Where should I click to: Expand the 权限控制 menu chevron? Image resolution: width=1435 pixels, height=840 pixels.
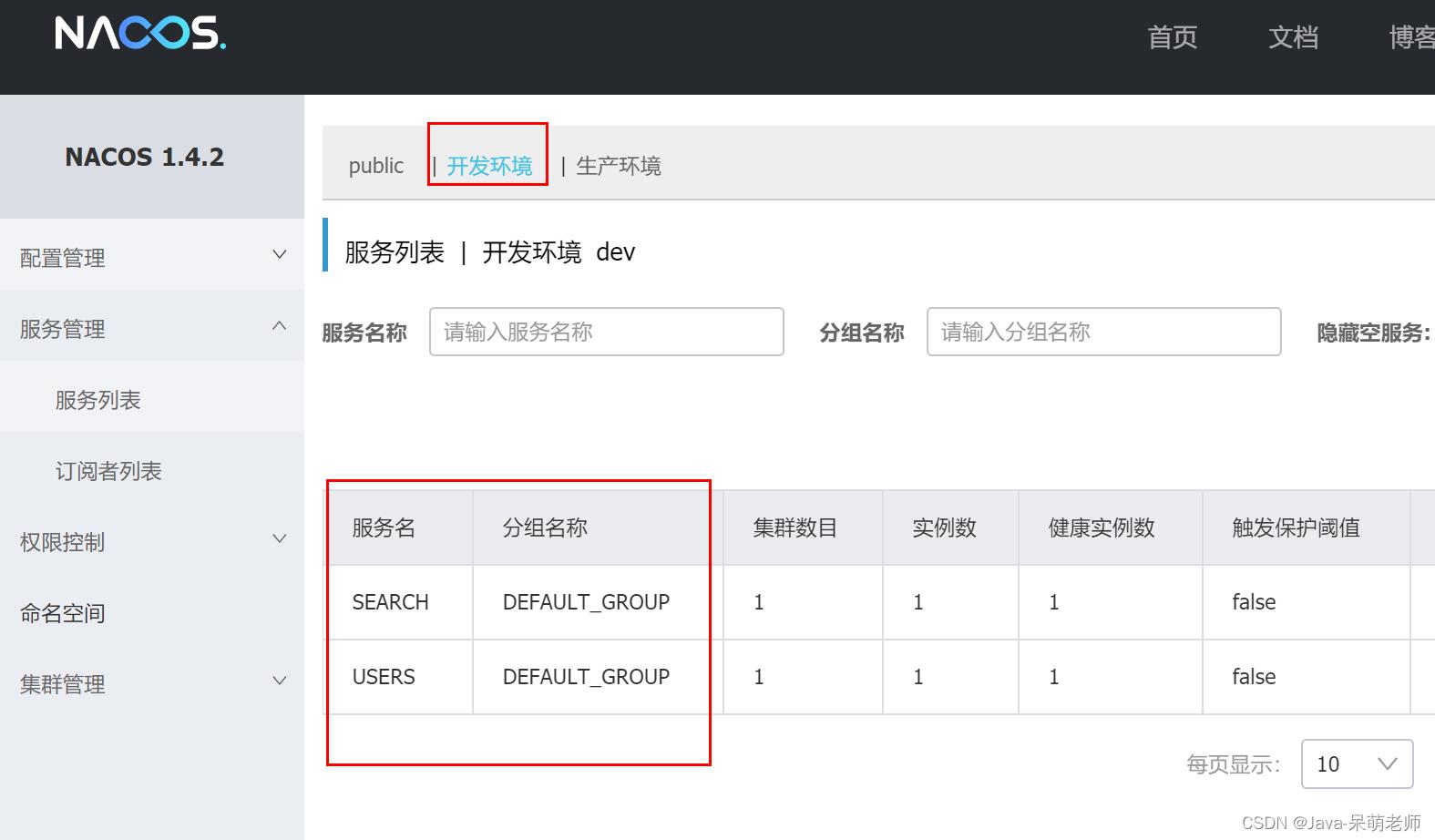click(x=280, y=539)
